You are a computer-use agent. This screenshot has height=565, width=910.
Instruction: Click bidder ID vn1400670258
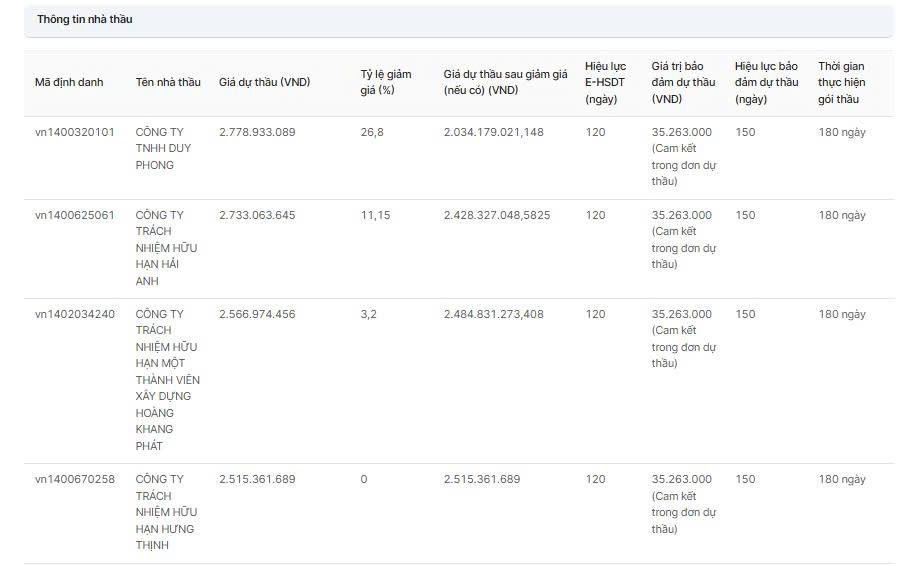(75, 479)
